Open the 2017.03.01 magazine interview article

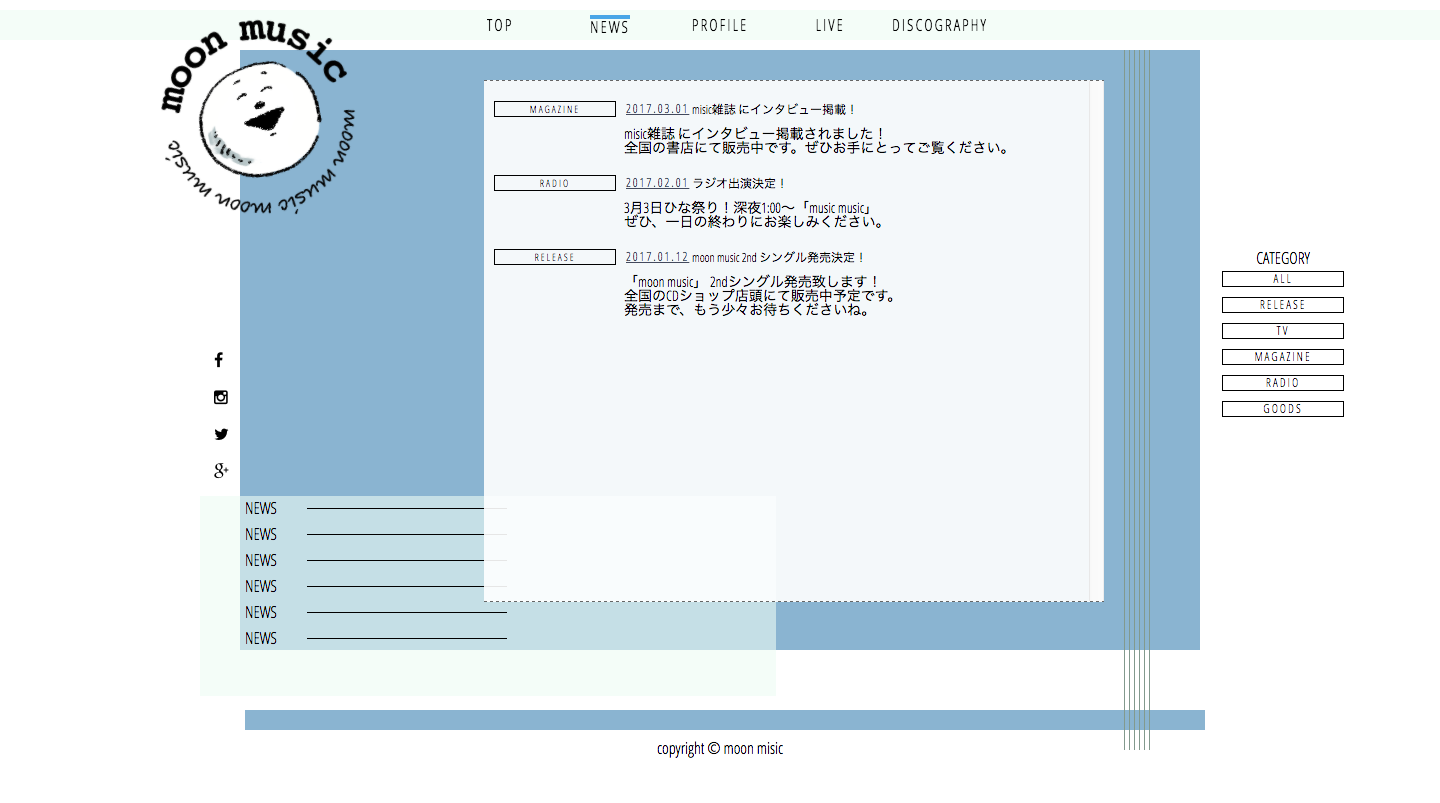click(x=740, y=109)
